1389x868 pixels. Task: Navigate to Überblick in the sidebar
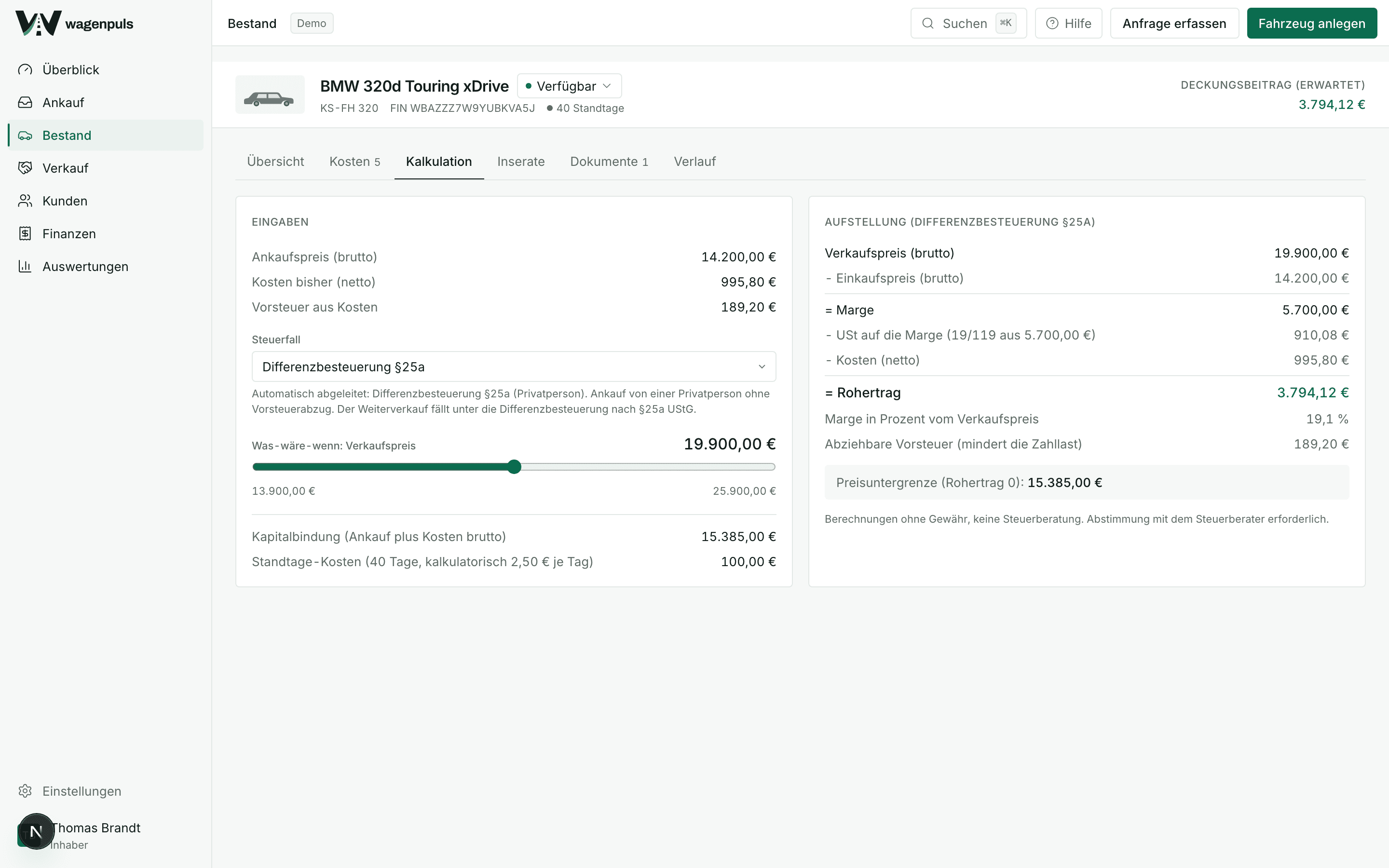[106, 69]
